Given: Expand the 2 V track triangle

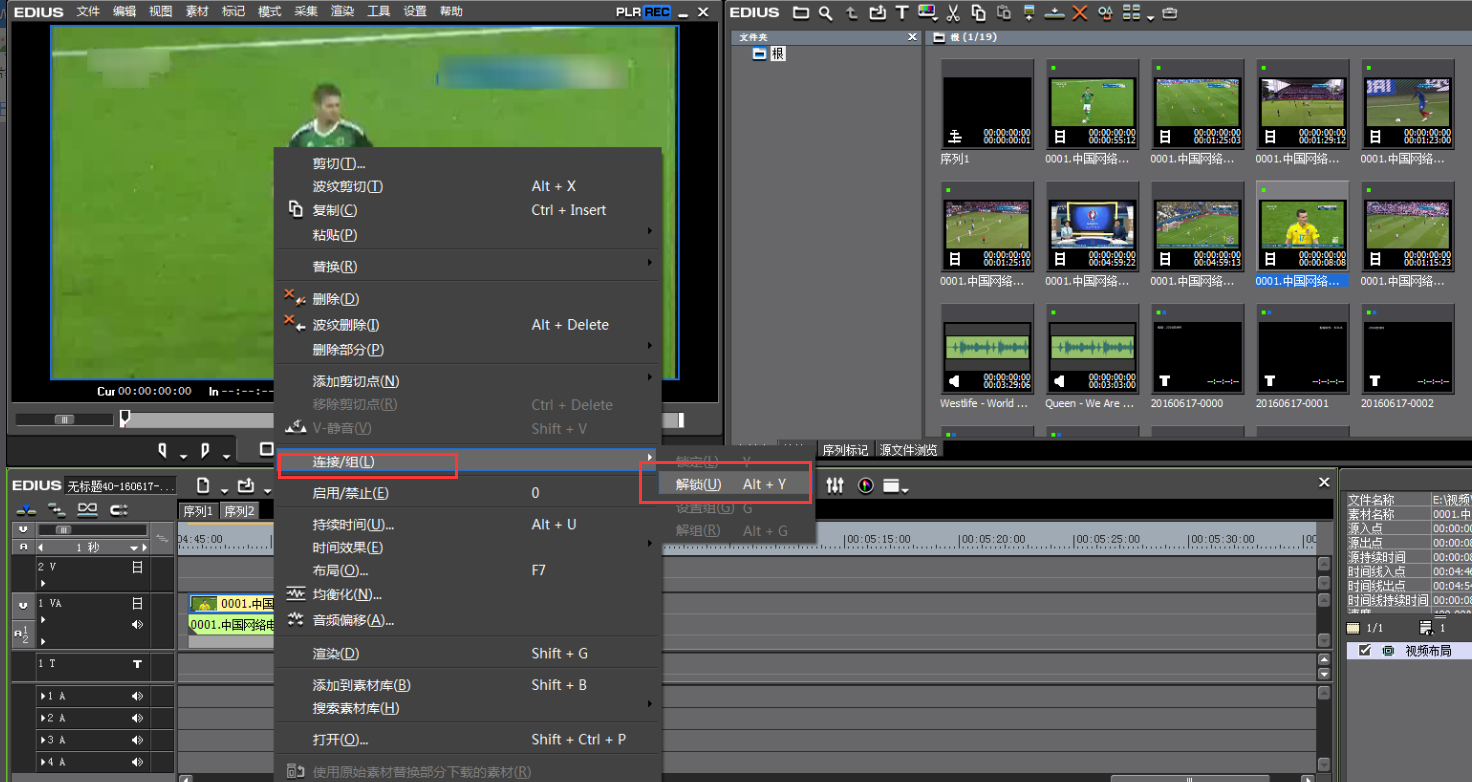Looking at the screenshot, I should coord(43,583).
